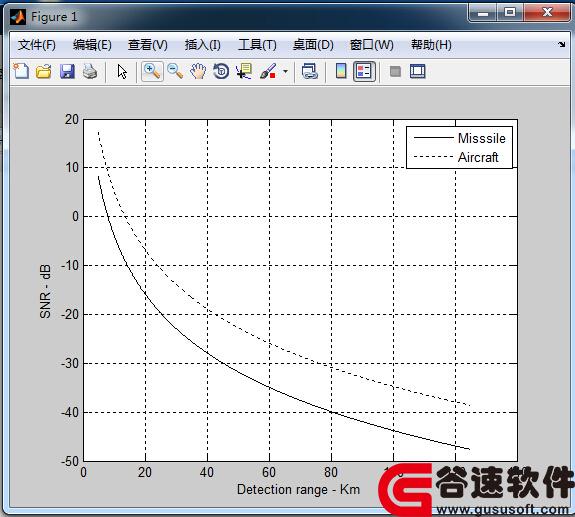Click the 'Detection range - Km' axis label
The width and height of the screenshot is (575, 517).
click(x=298, y=490)
